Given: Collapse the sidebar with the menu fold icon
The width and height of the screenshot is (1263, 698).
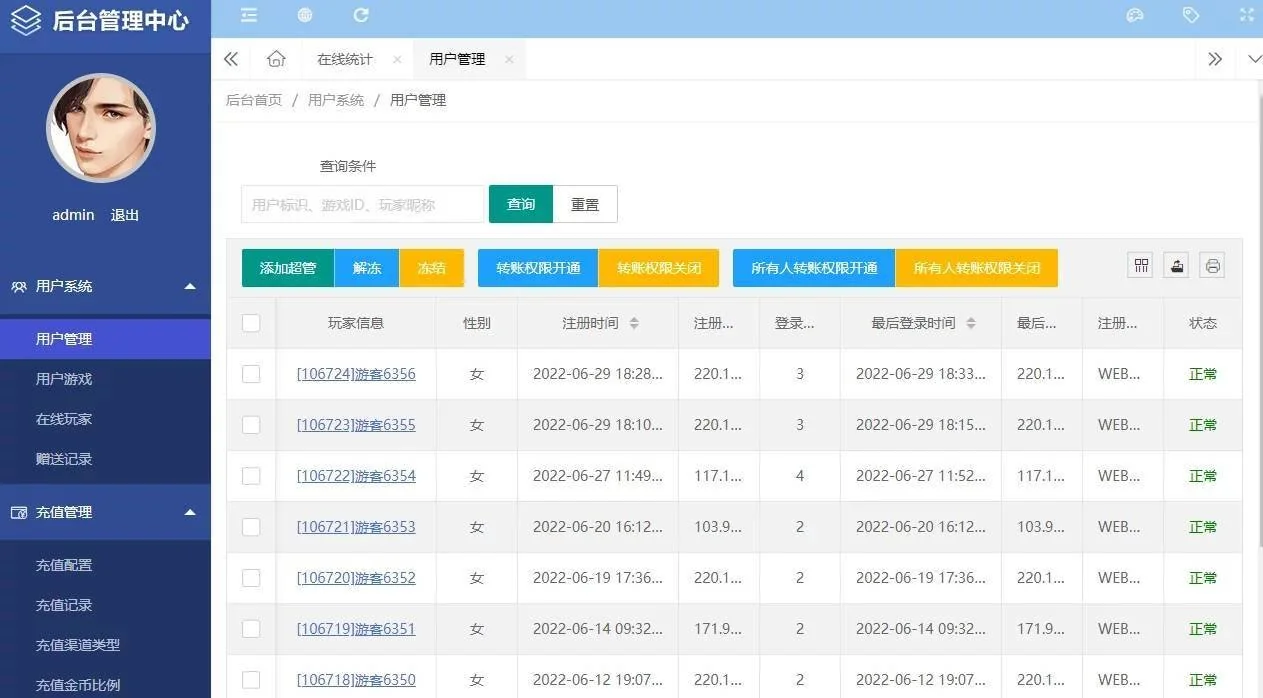Looking at the screenshot, I should [x=249, y=15].
